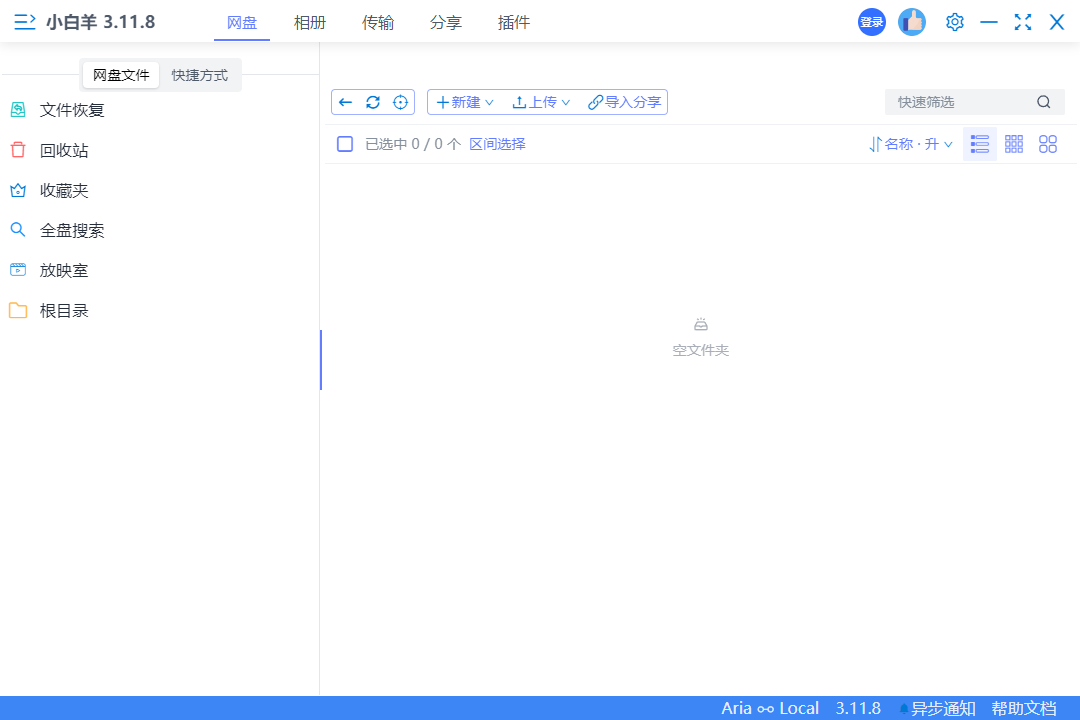Click the 异步通知 status bar link

937,708
